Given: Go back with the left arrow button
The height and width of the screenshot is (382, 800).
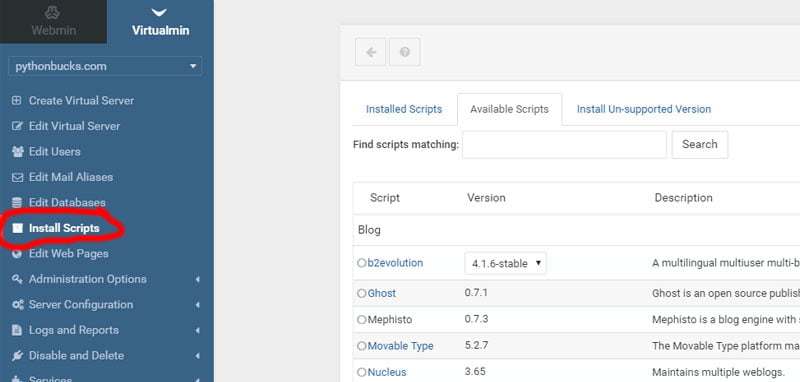Looking at the screenshot, I should click(371, 52).
